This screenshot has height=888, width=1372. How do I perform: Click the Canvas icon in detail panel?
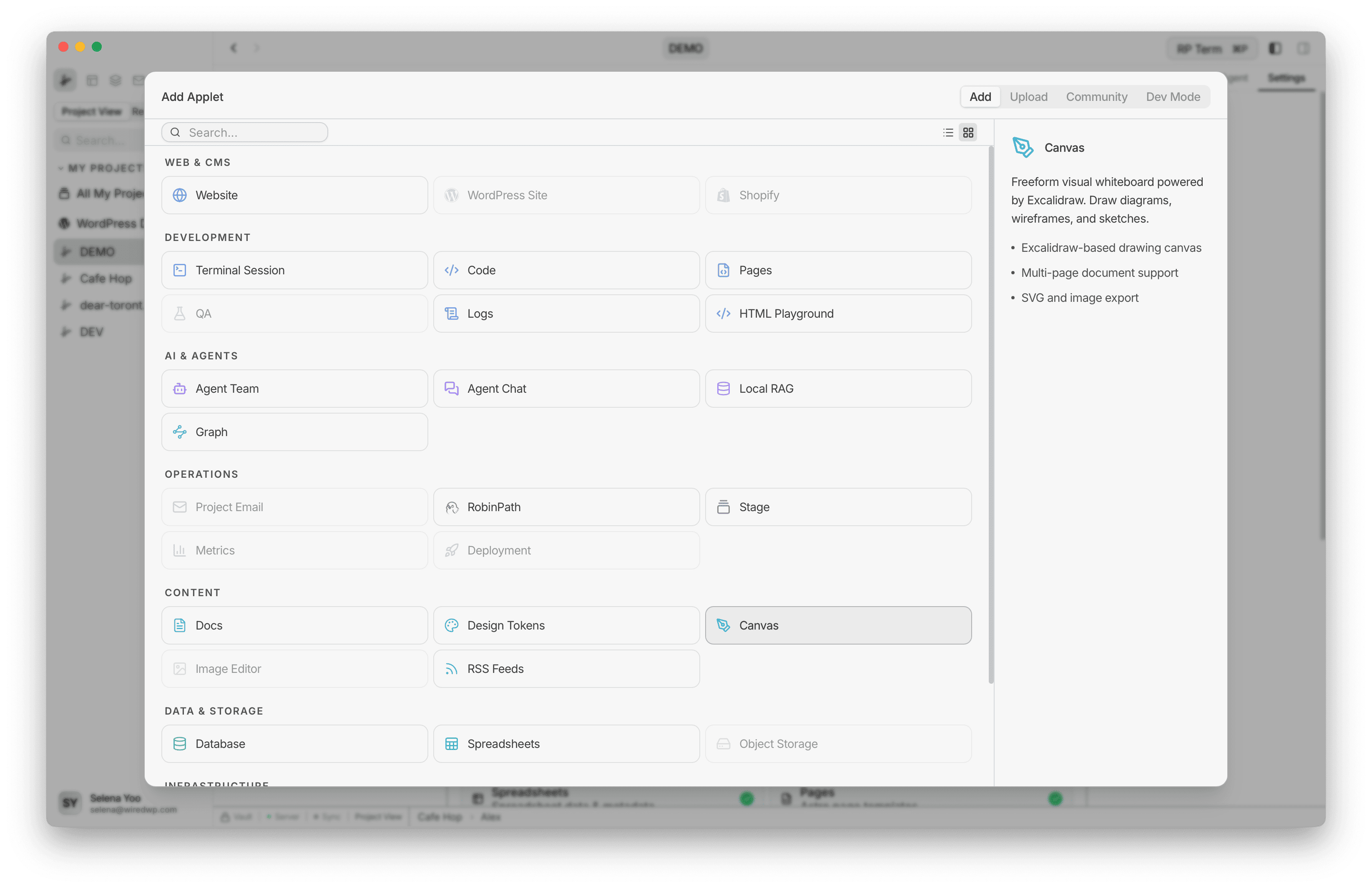click(x=1023, y=148)
